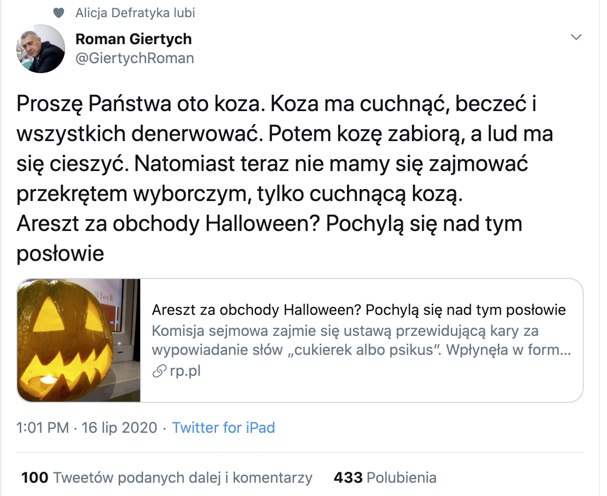Click the 1:01 PM tweet timestamp
This screenshot has height=496, width=607.
tap(43, 427)
